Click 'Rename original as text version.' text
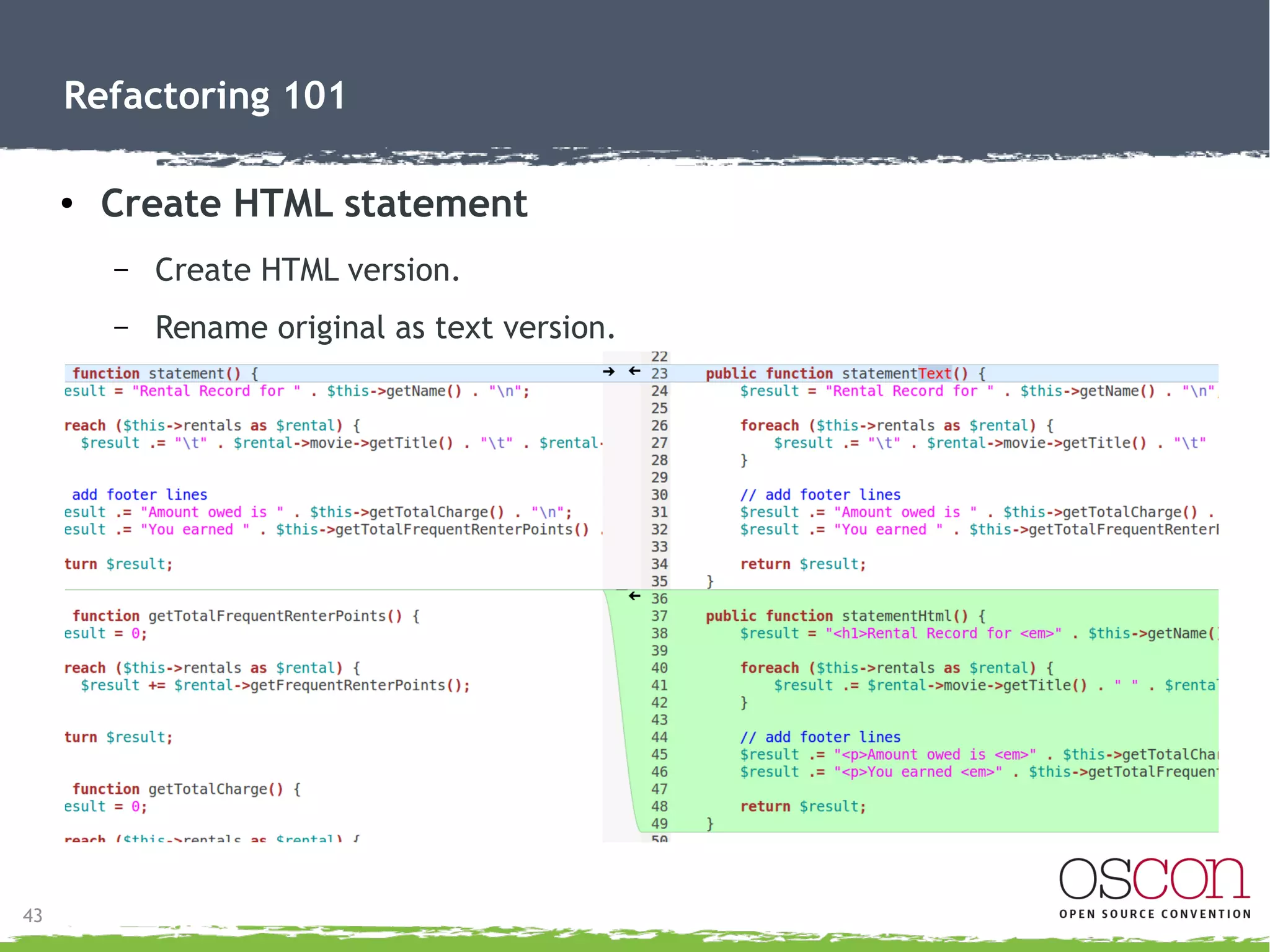The image size is (1270, 952). point(384,327)
